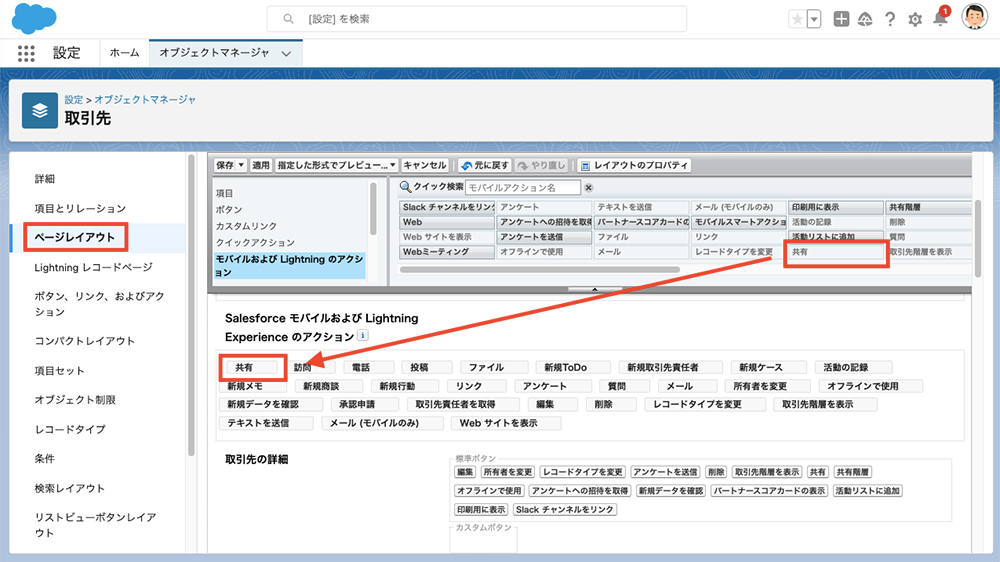Select 承認申請 action in the layout
Image resolution: width=1000 pixels, height=562 pixels.
[365, 404]
